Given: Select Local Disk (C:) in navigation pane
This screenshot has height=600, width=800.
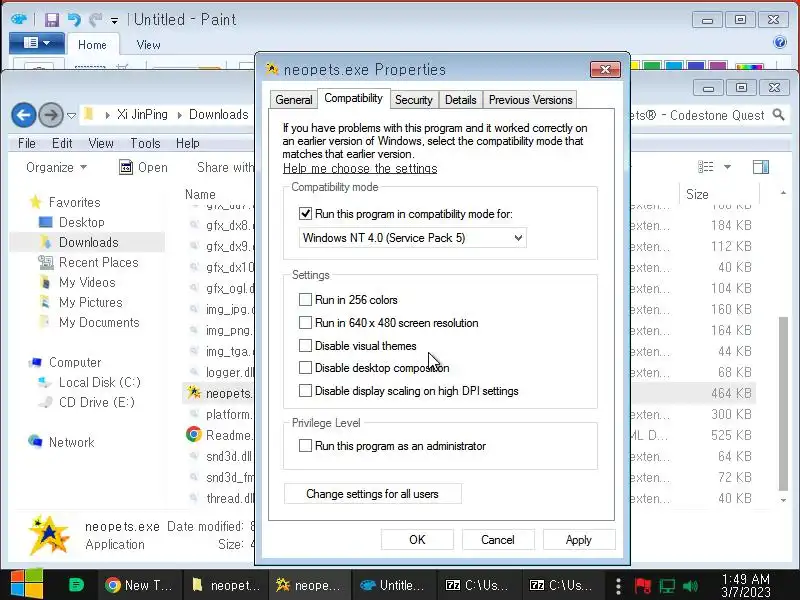Looking at the screenshot, I should (99, 382).
